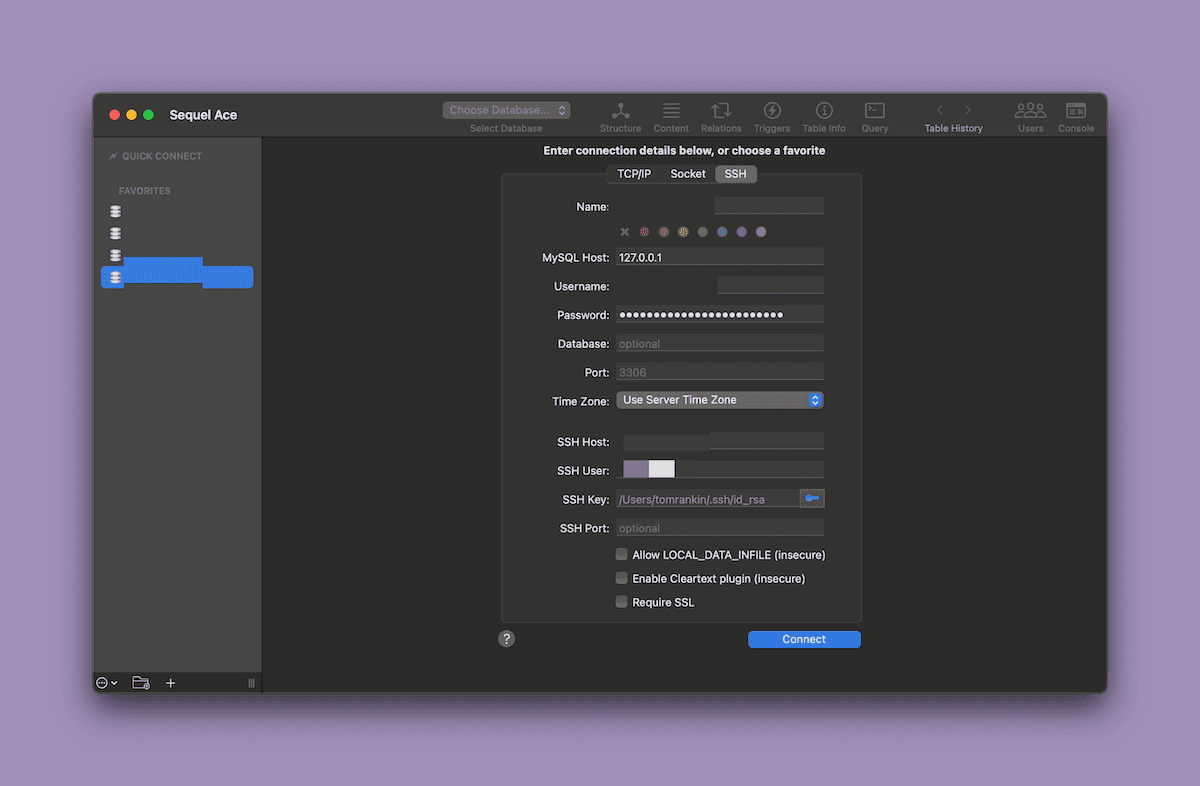Click the question mark help button

507,639
